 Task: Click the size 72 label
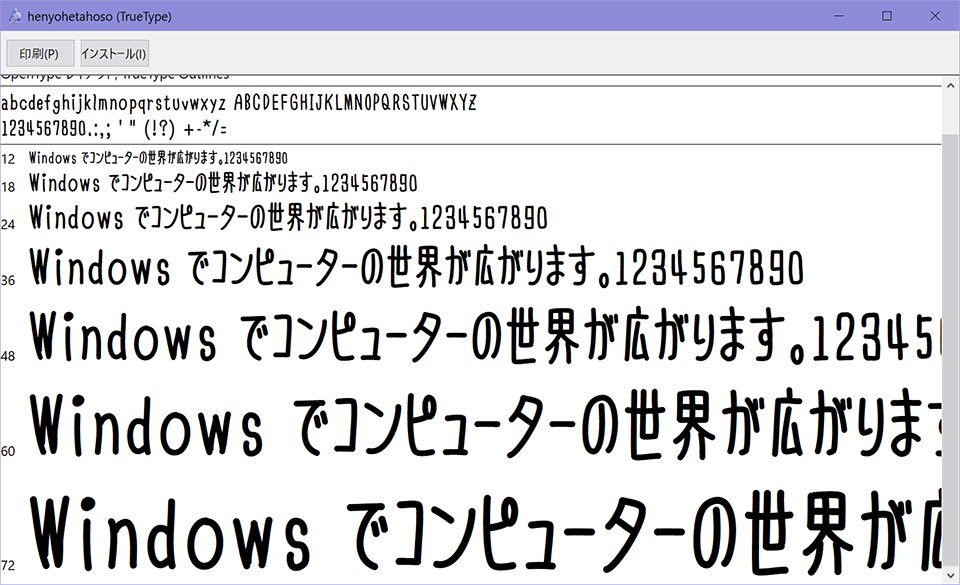(x=8, y=565)
